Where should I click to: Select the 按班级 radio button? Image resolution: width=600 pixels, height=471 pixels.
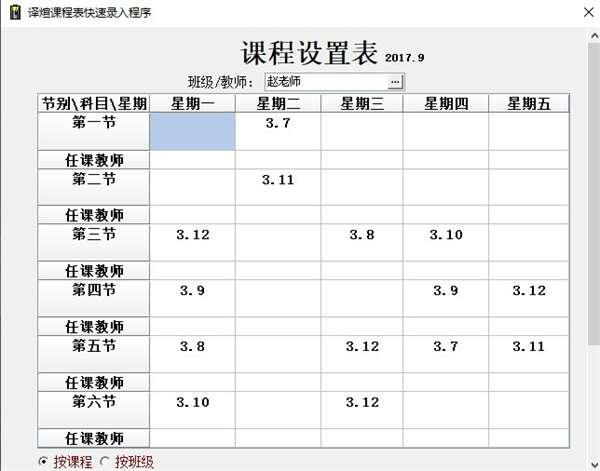(105, 461)
